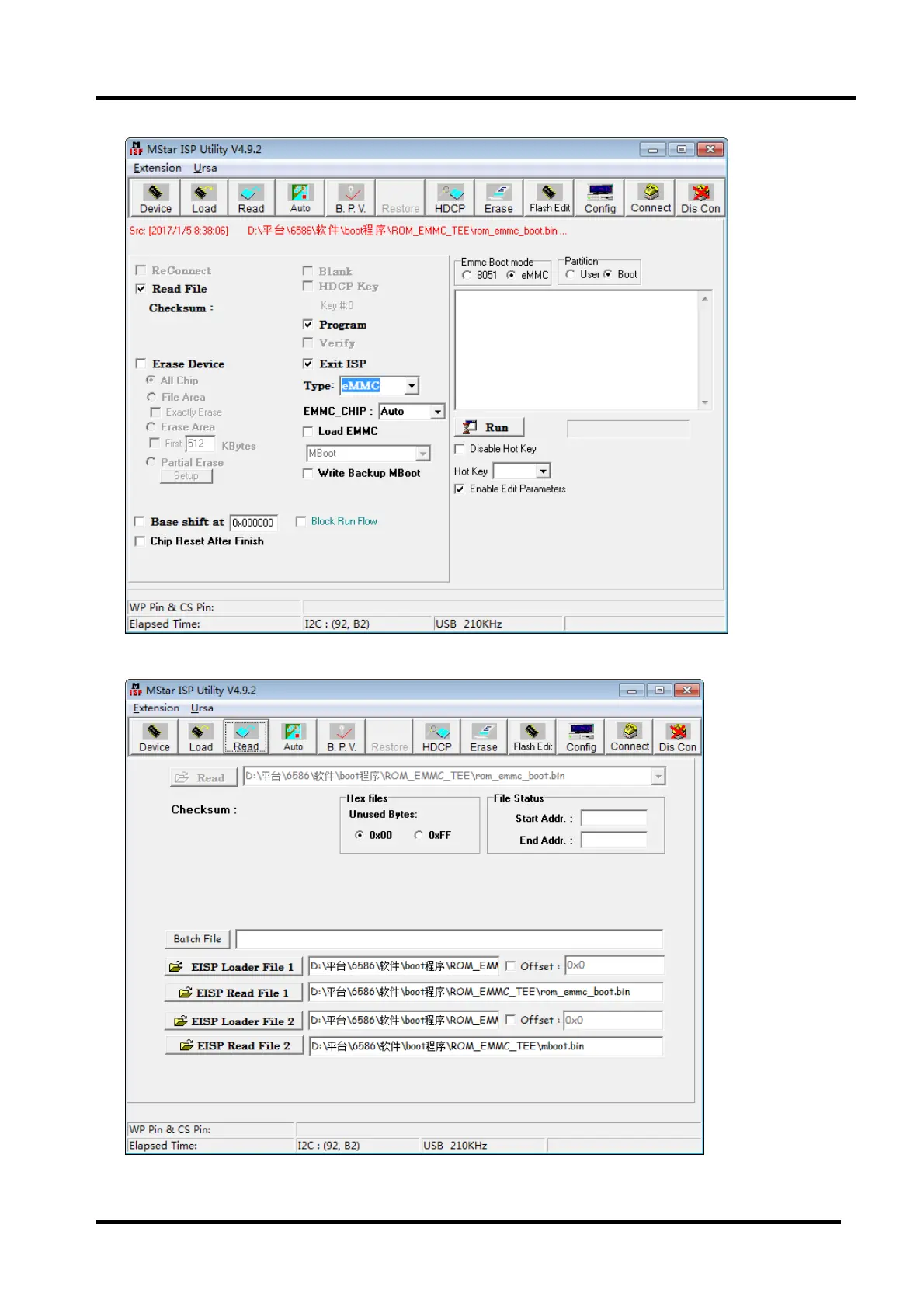Check Disable Hot Key option
The width and height of the screenshot is (924, 1308).
459,449
